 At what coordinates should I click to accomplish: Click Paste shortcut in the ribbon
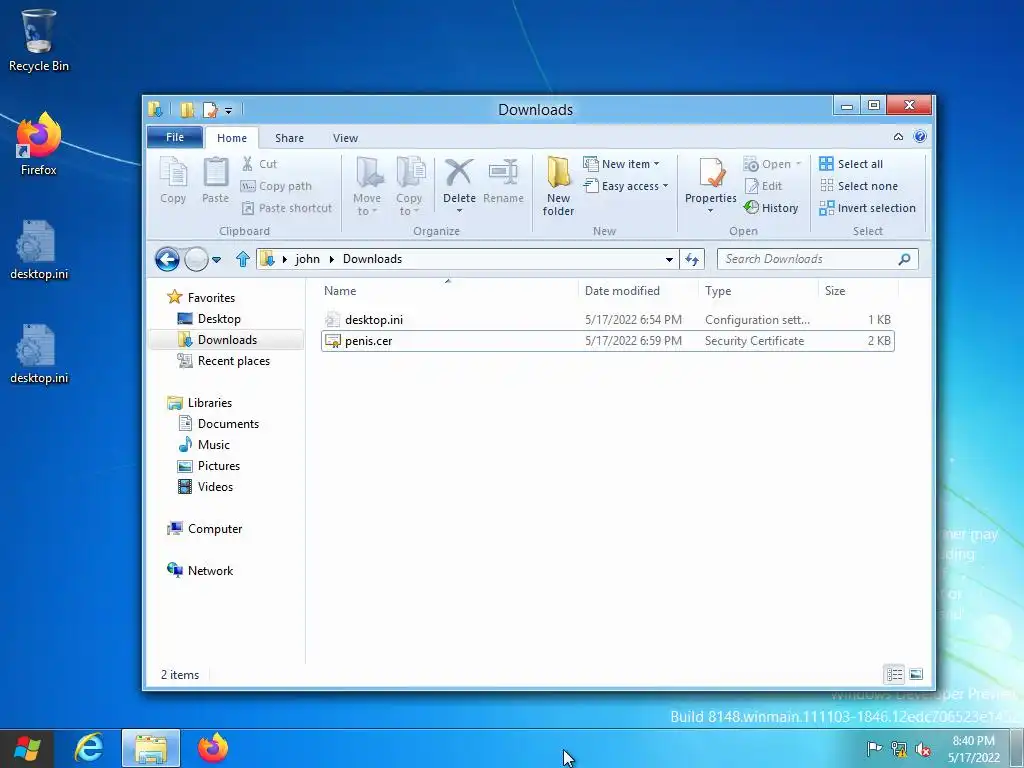pos(287,208)
